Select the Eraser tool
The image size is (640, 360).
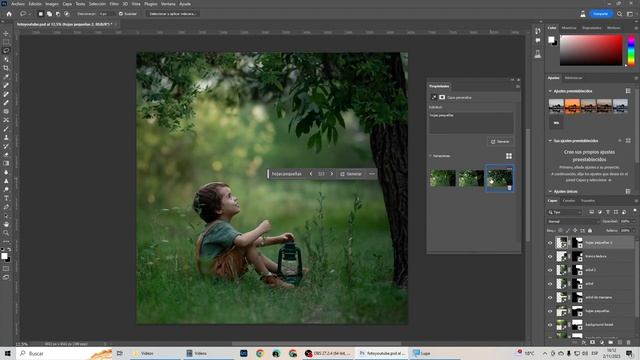[6, 155]
